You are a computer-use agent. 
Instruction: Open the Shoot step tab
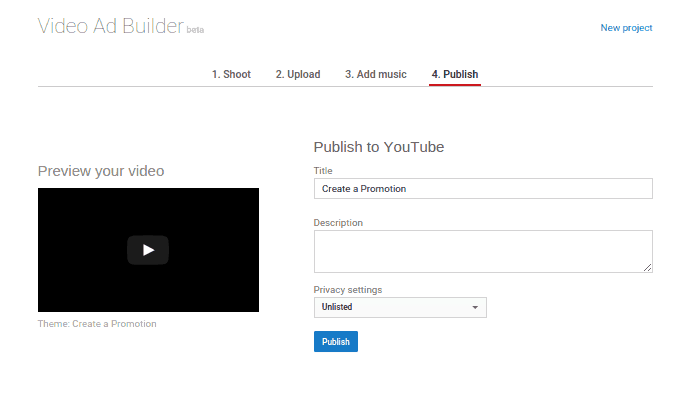point(231,74)
